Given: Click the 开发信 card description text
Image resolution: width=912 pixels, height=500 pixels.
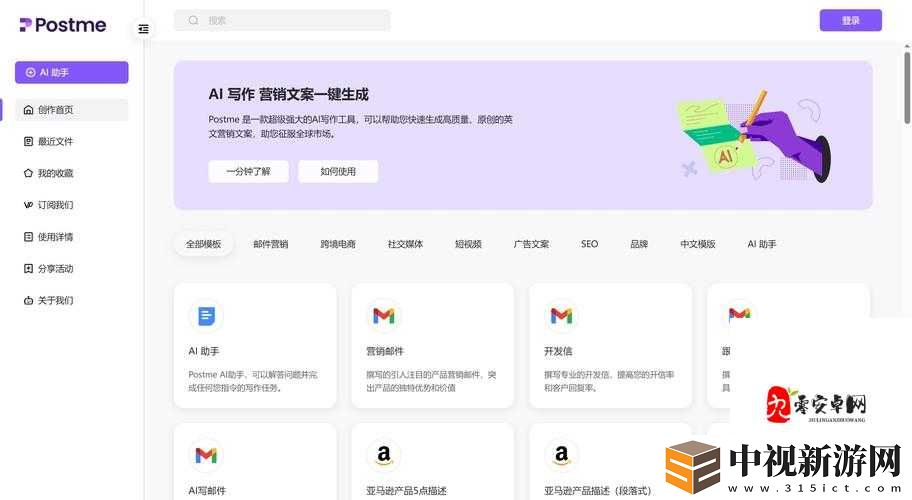Looking at the screenshot, I should (609, 381).
